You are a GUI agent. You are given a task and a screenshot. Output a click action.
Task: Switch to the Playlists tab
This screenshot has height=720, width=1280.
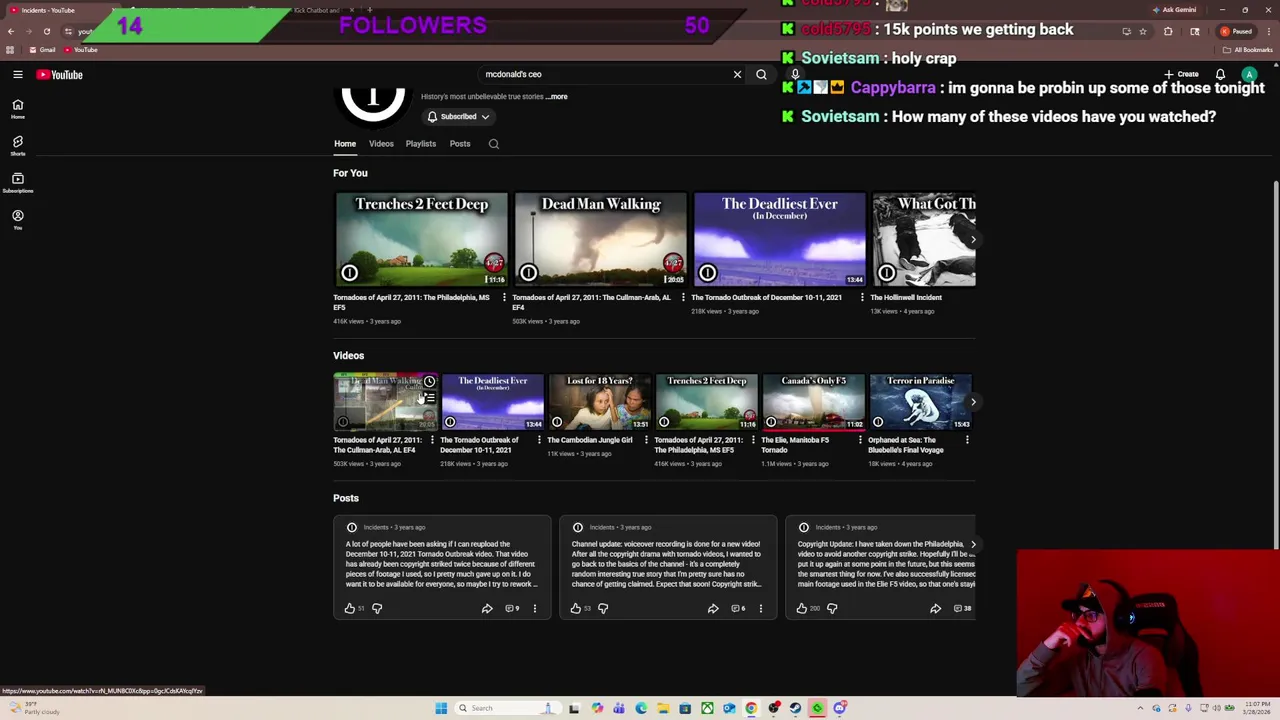point(421,144)
